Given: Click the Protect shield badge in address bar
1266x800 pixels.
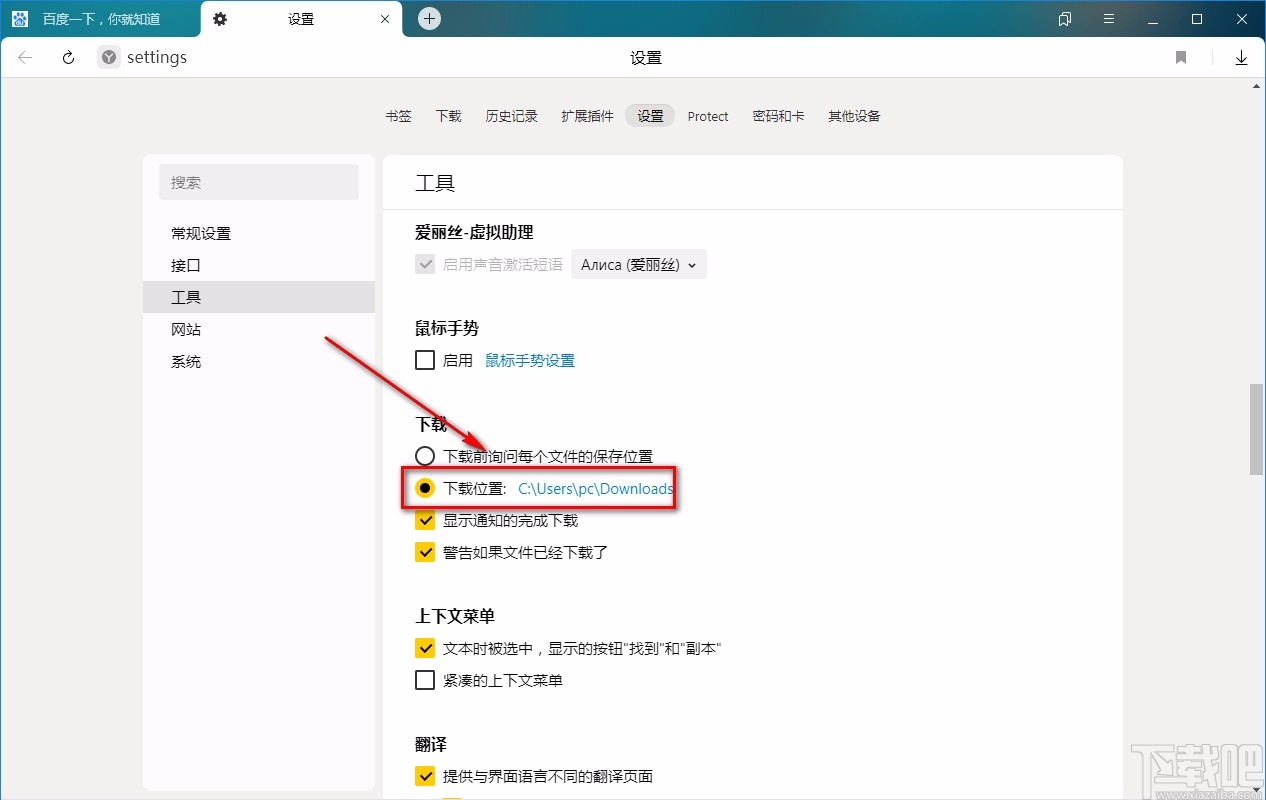Looking at the screenshot, I should (107, 57).
